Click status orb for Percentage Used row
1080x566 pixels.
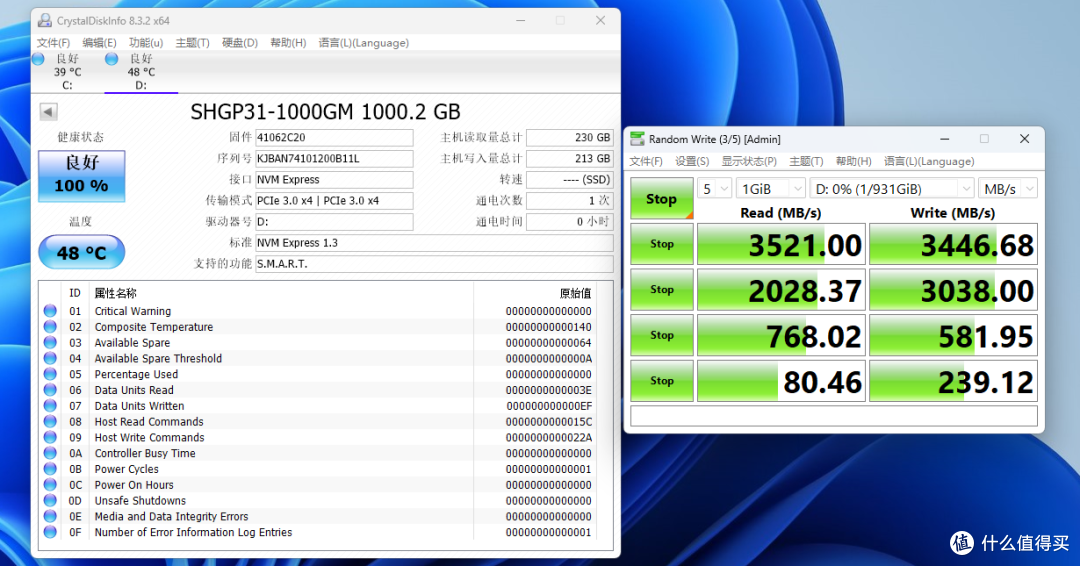(50, 374)
